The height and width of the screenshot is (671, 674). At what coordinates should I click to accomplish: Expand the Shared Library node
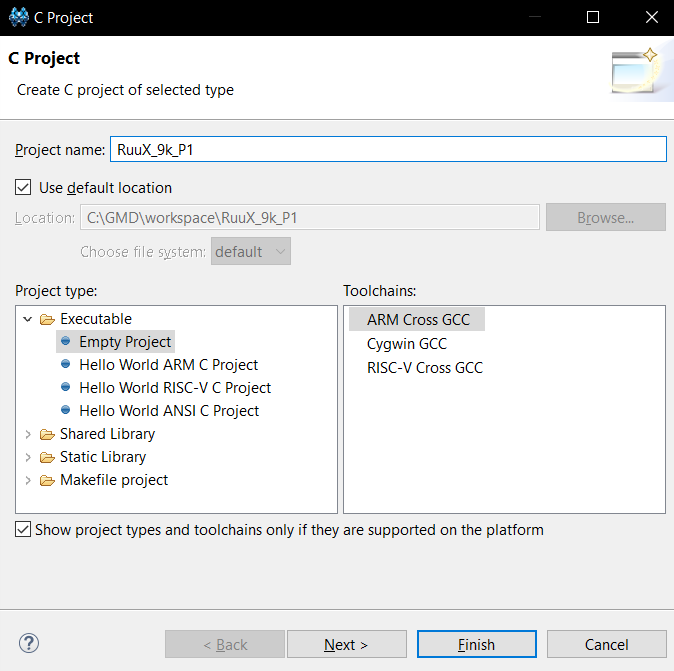pyautogui.click(x=28, y=434)
